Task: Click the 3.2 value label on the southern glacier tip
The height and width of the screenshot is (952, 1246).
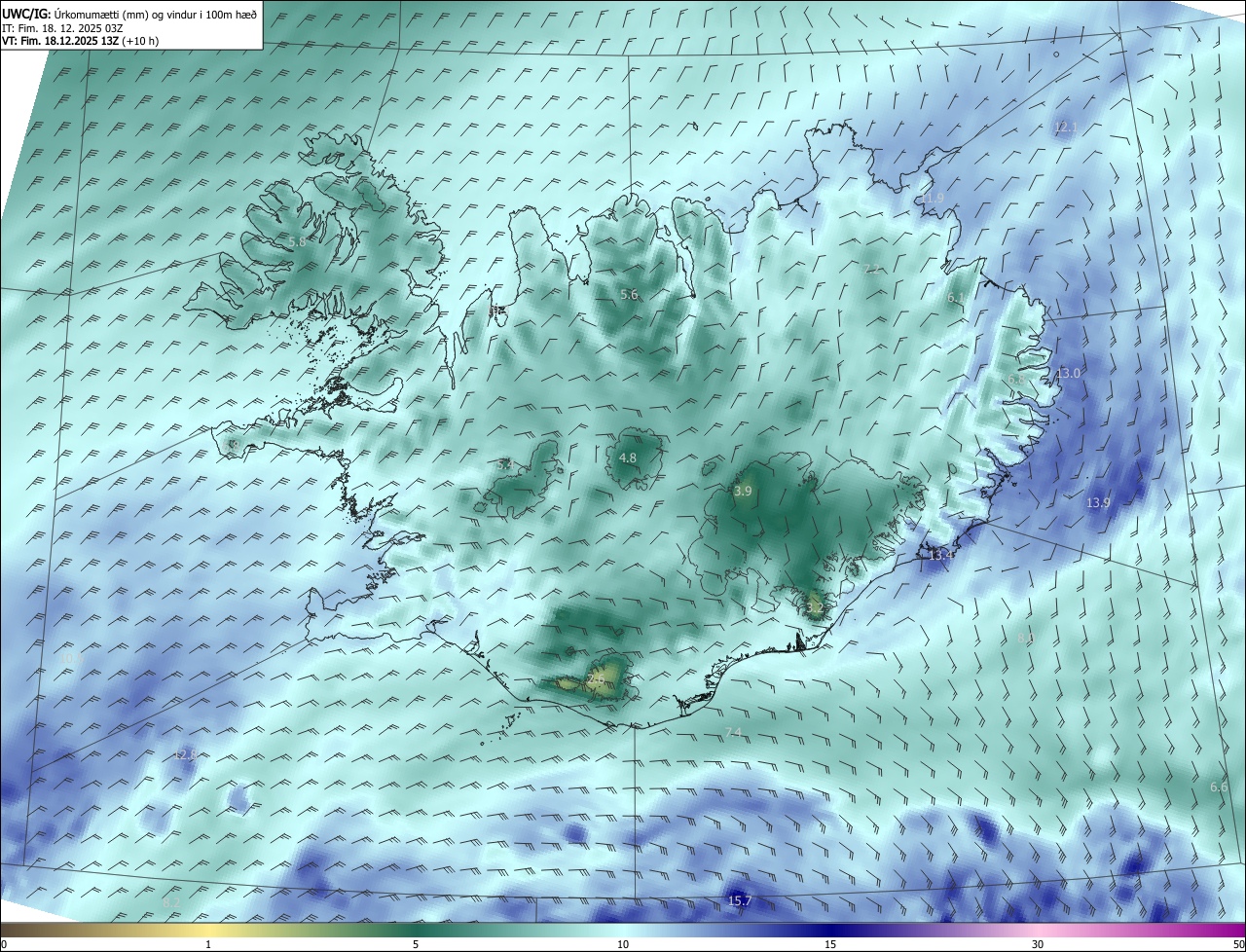Action: (x=815, y=608)
